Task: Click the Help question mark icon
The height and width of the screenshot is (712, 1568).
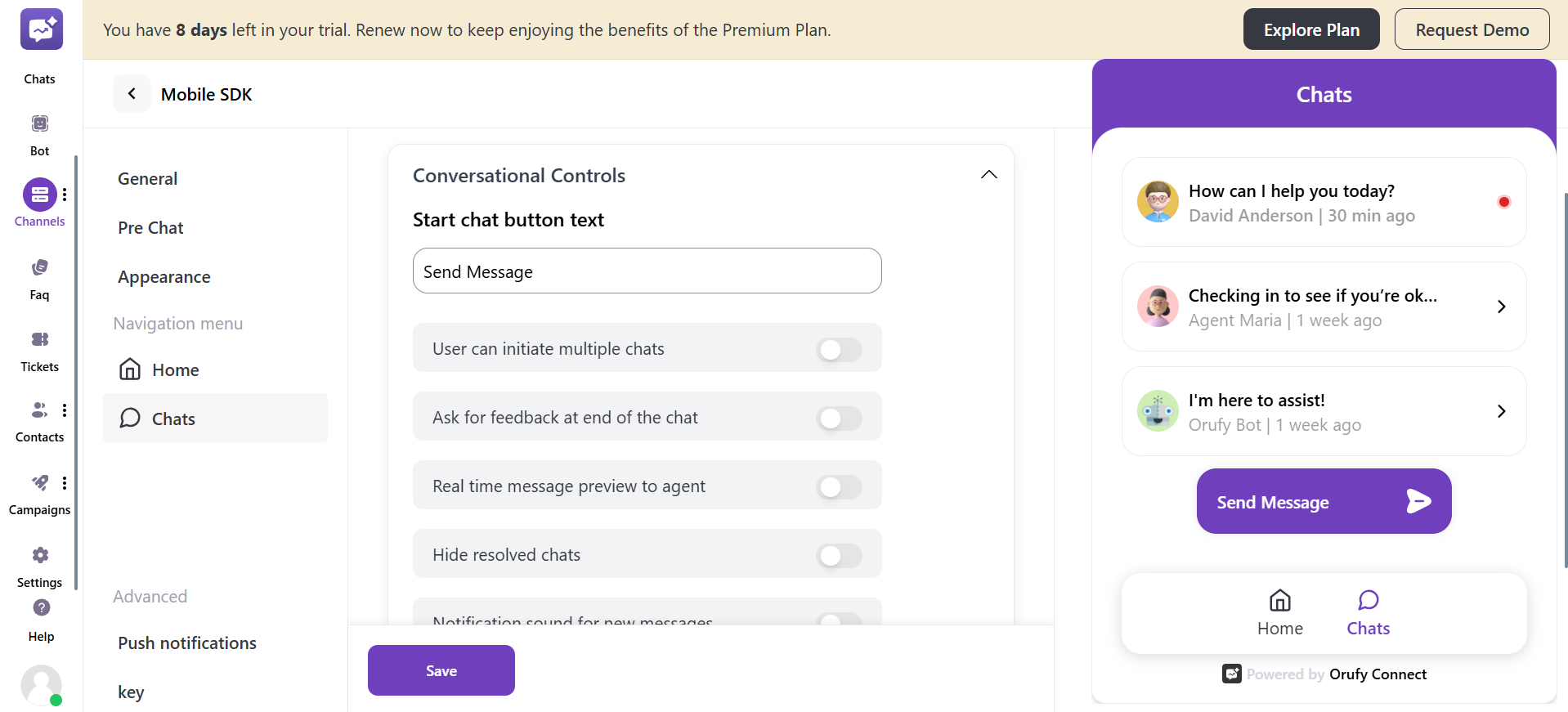Action: click(x=38, y=608)
